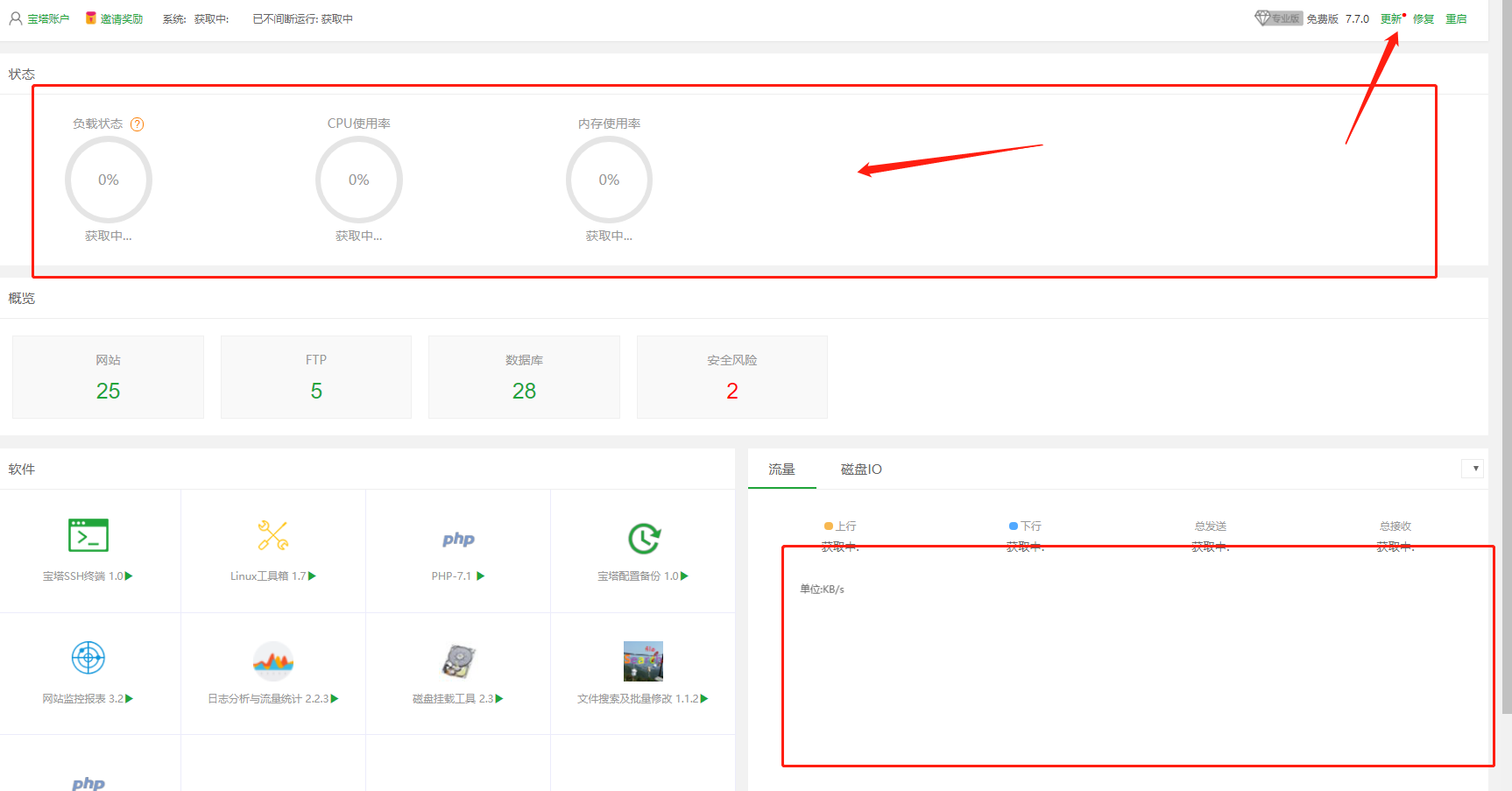Click the play arrow next to 文件搜索及批量修改 1.1.2

pyautogui.click(x=704, y=698)
